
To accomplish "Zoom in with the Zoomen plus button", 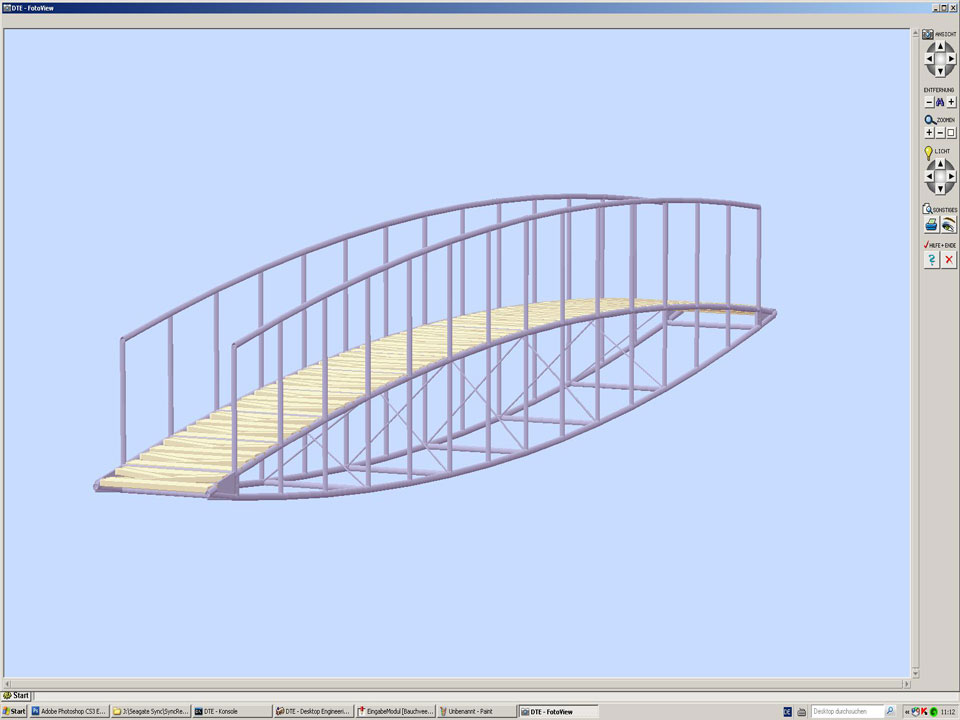I will tap(929, 132).
